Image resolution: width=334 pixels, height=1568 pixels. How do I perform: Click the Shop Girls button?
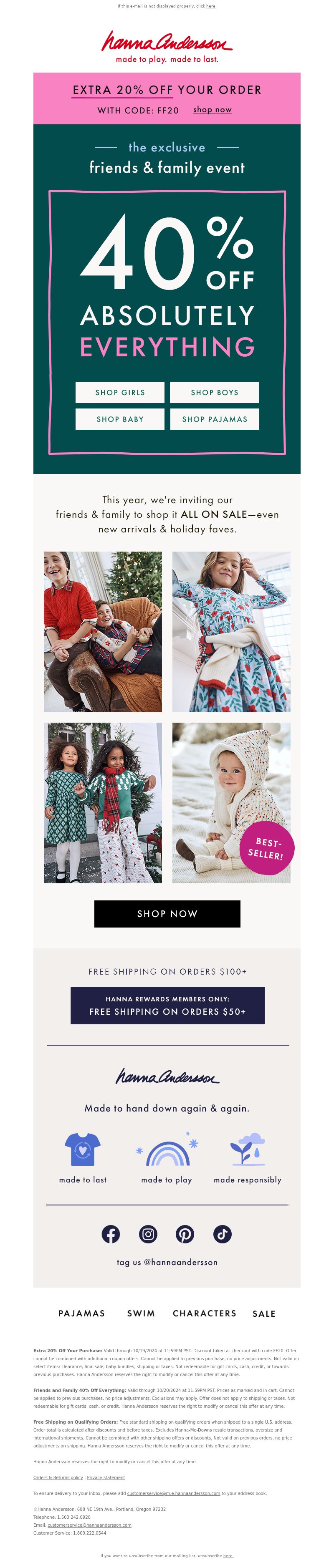pyautogui.click(x=120, y=393)
